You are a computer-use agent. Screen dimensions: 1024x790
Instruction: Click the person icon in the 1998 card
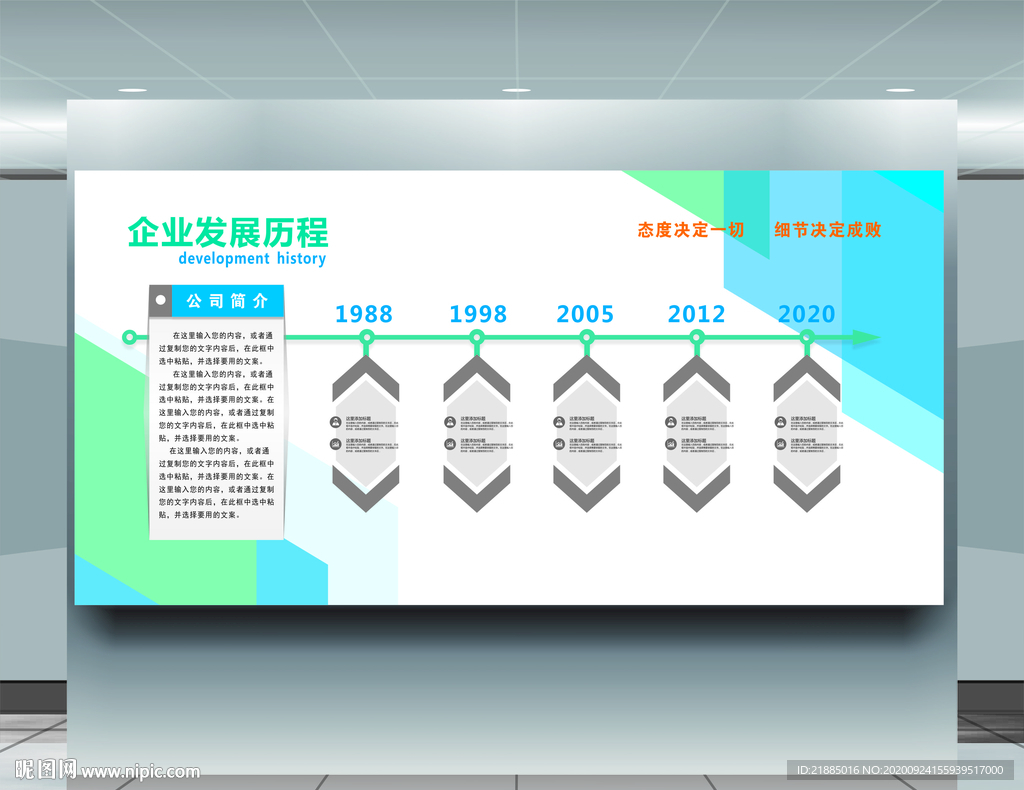pos(450,422)
